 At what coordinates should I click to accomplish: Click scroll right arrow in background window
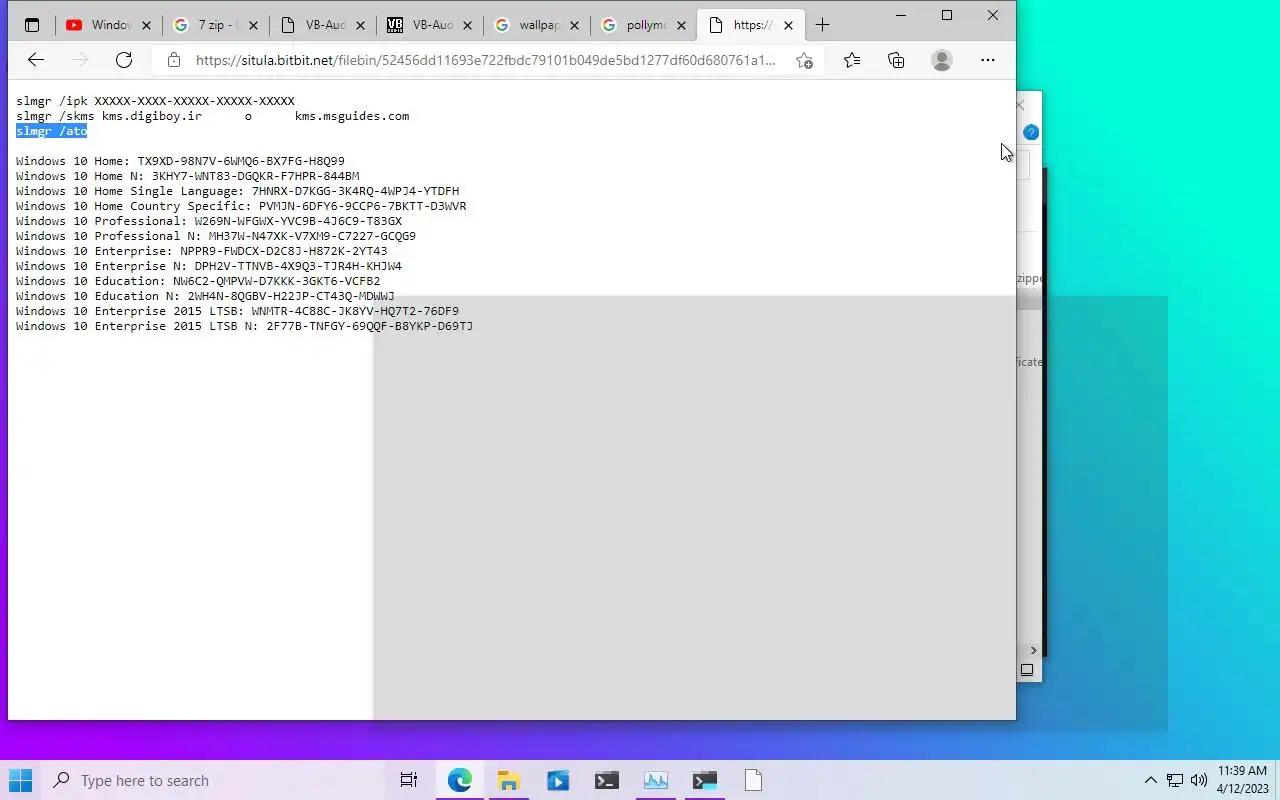(1033, 650)
